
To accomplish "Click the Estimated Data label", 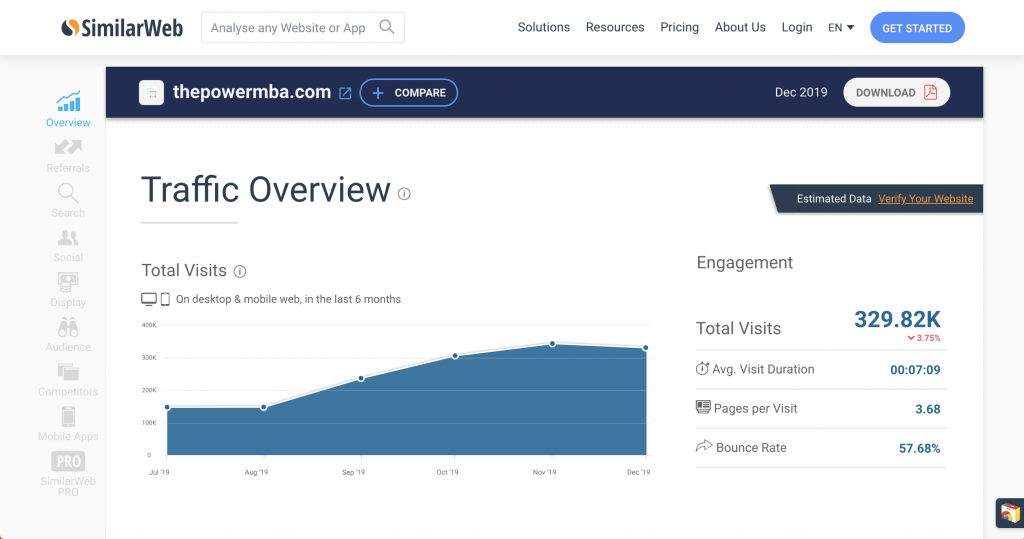I will pos(834,199).
